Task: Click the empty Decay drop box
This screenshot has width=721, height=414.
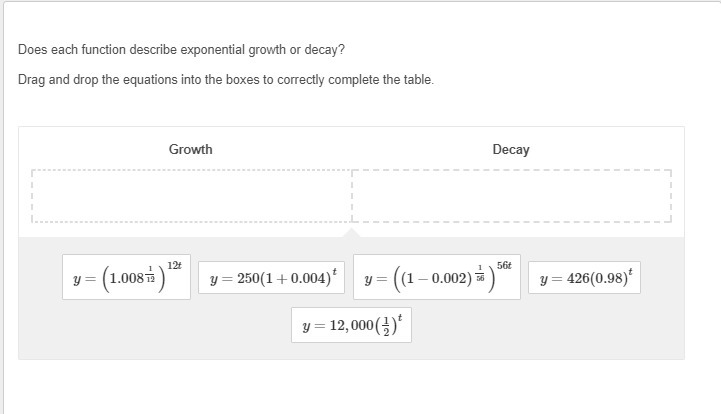Action: 511,195
